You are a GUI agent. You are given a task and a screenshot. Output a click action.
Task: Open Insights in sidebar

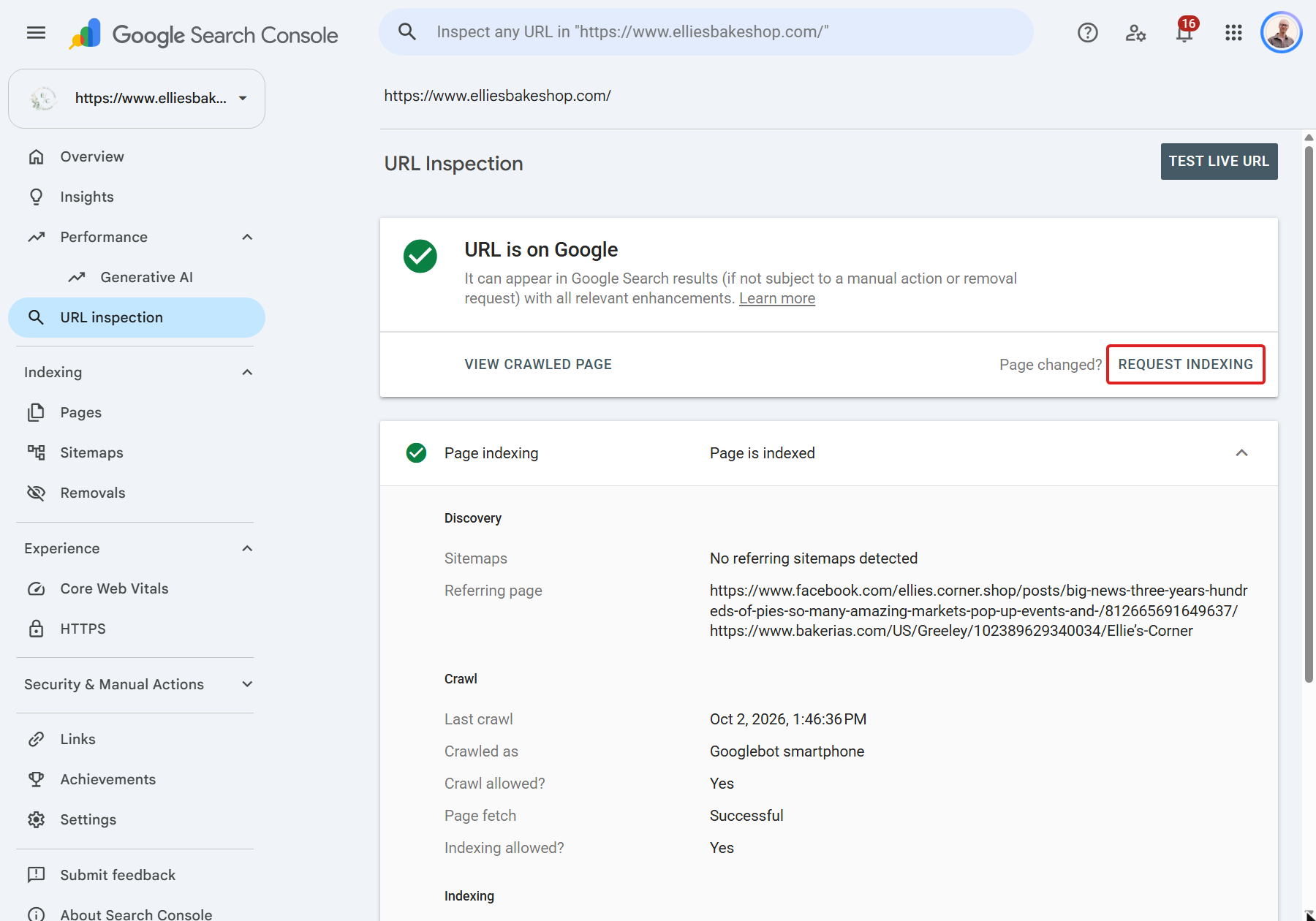click(137, 197)
